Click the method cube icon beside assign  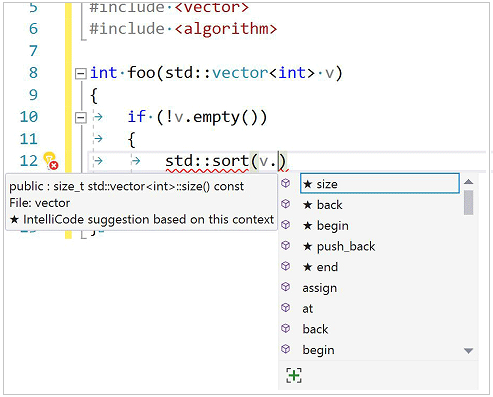[x=286, y=287]
